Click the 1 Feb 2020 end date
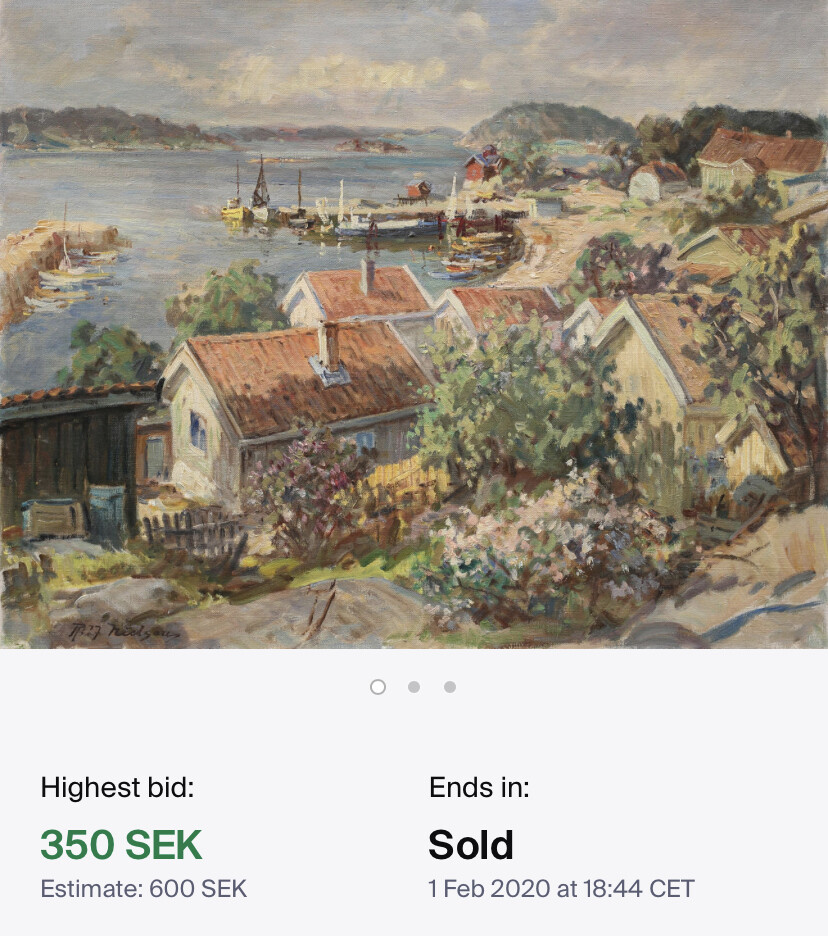Screen dimensions: 828x936 [x=561, y=888]
